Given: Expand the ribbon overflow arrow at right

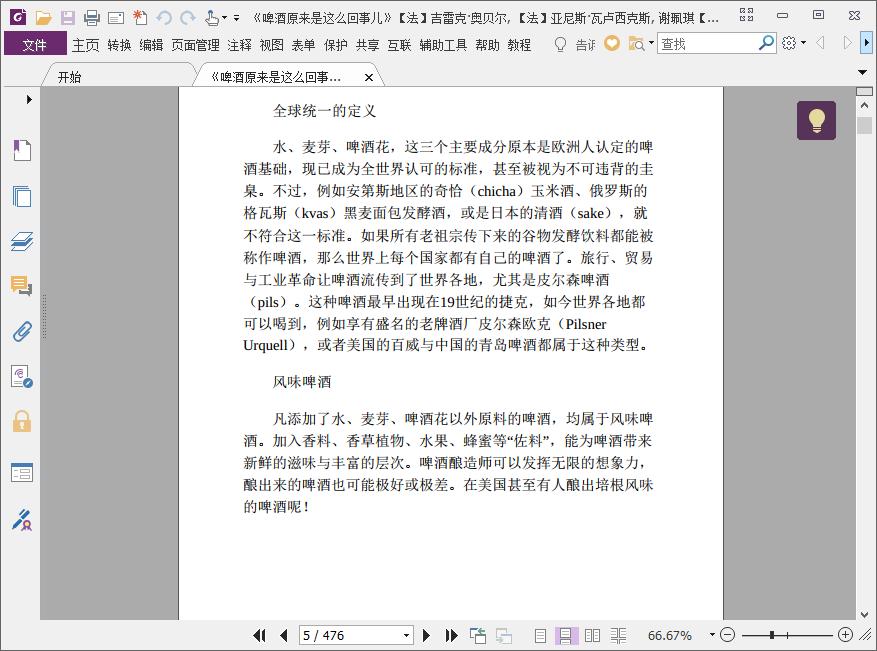Looking at the screenshot, I should (866, 43).
